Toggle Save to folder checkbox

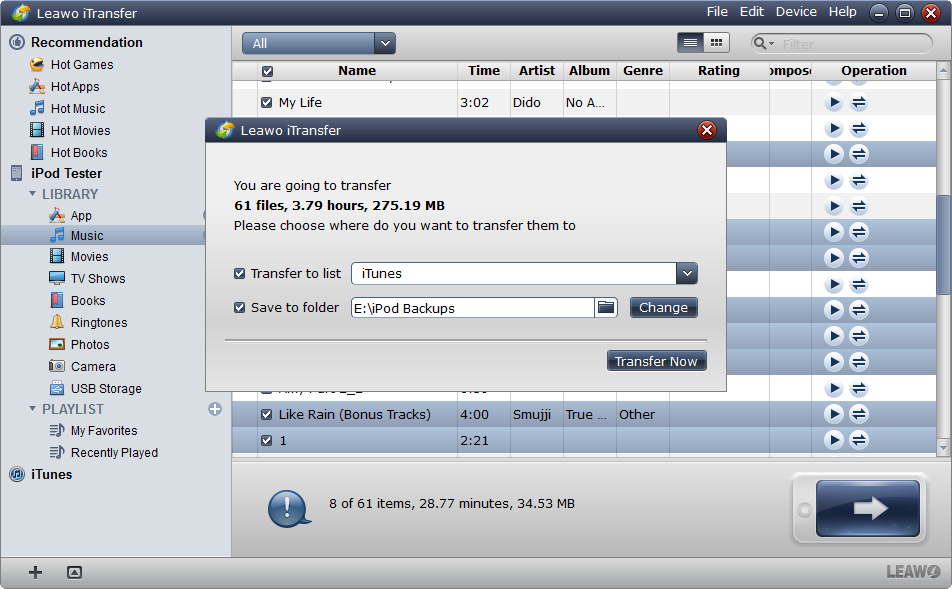pos(239,308)
